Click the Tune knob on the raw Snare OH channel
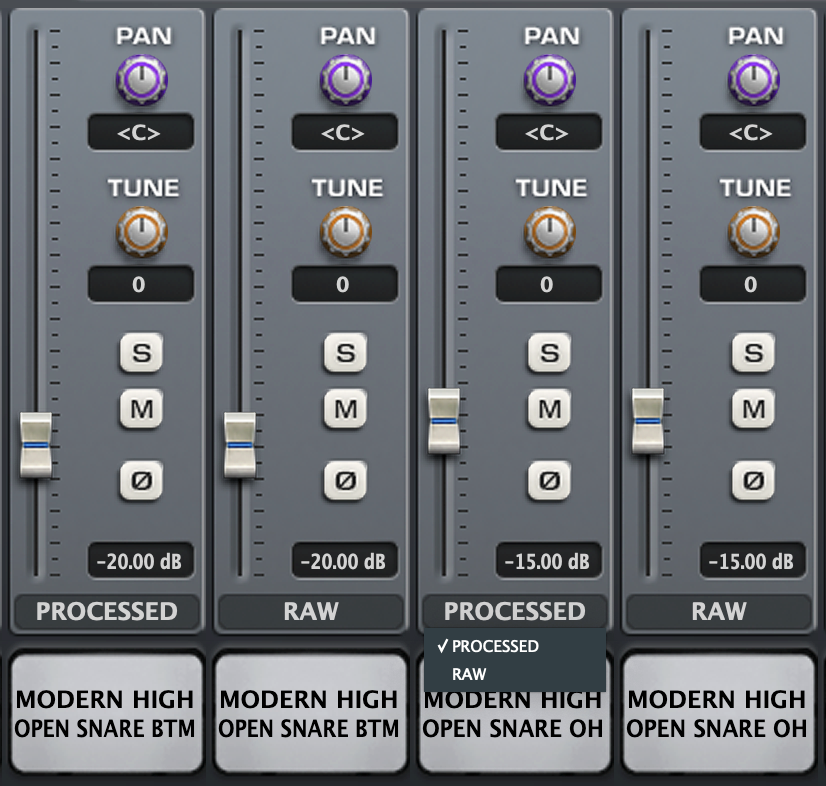Screen dimensions: 826x786 pyautogui.click(x=753, y=232)
